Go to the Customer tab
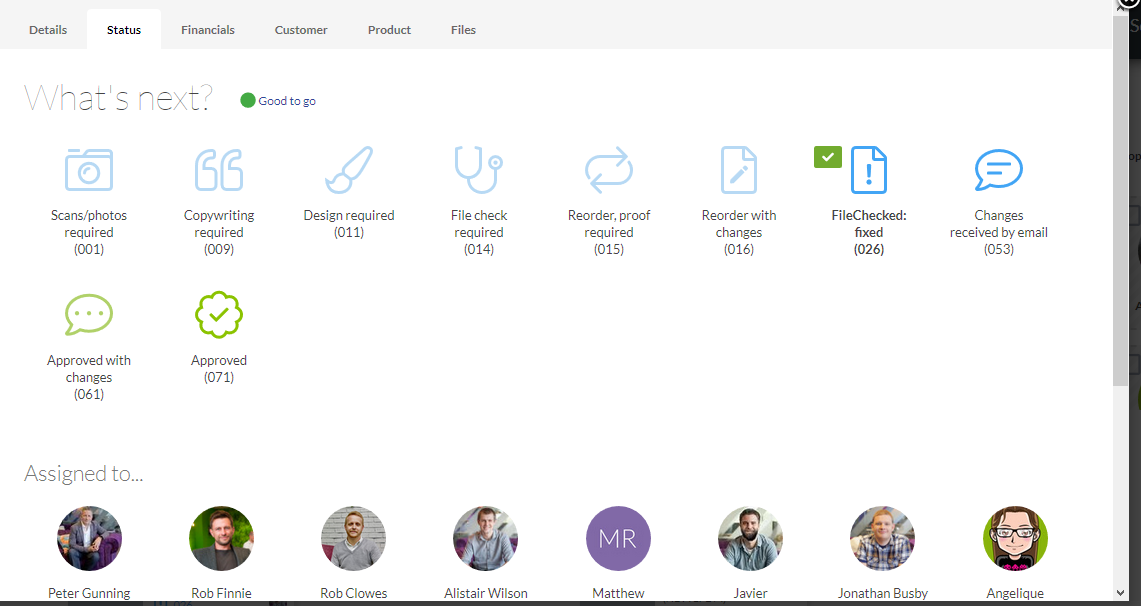The height and width of the screenshot is (606, 1141). point(301,30)
